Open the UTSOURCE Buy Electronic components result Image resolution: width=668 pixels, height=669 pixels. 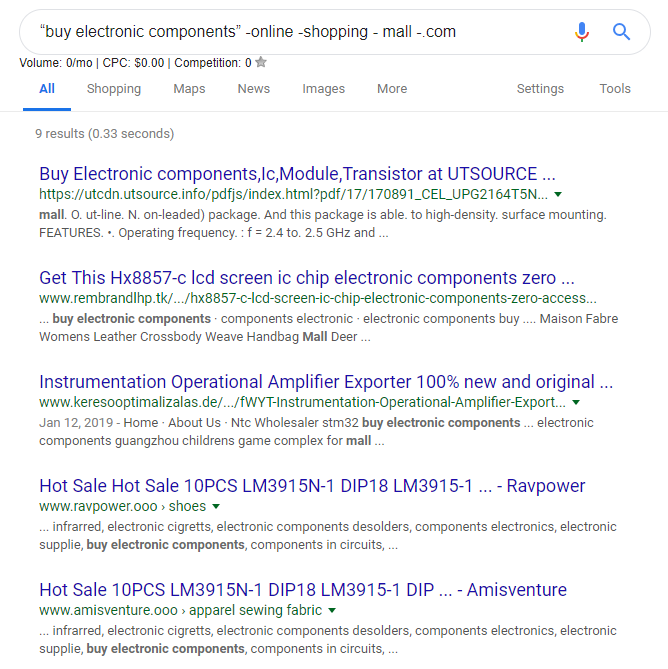[x=297, y=174]
